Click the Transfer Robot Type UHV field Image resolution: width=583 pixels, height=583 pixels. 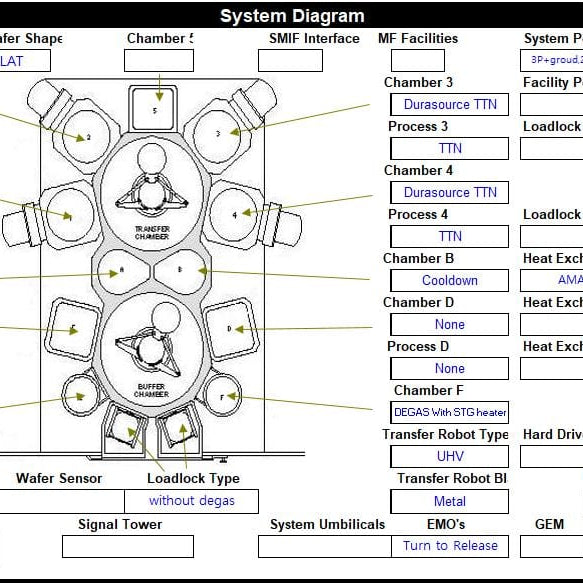point(450,456)
